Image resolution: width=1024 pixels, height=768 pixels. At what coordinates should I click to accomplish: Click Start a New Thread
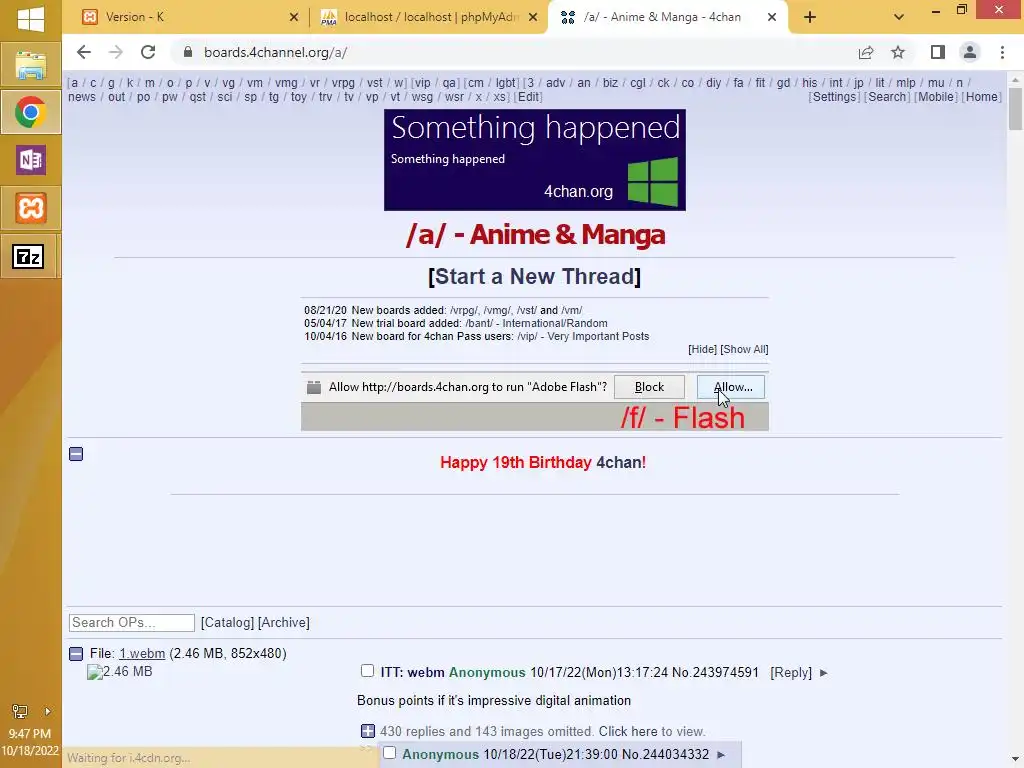click(x=534, y=276)
